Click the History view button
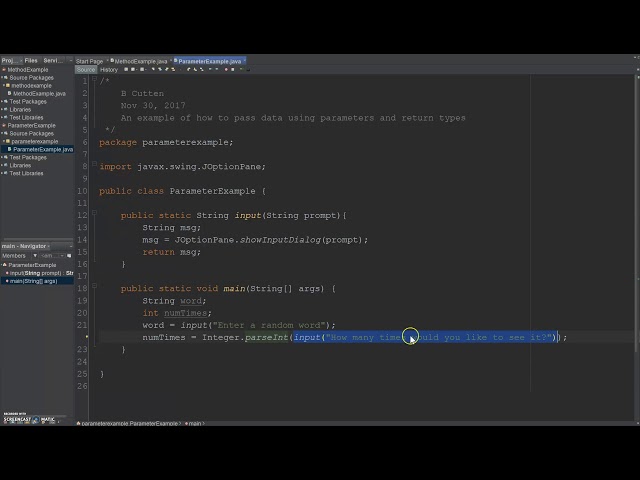Viewport: 640px width, 480px height. [x=109, y=70]
